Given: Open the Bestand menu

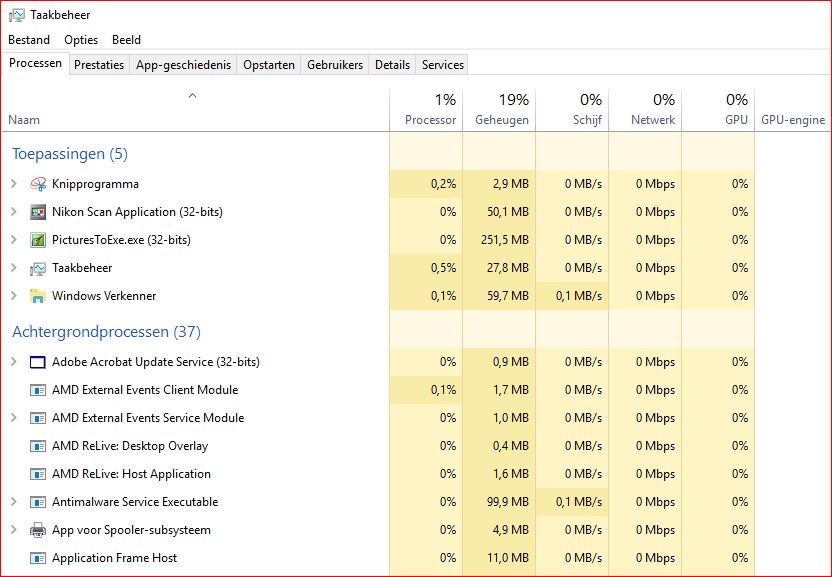Looking at the screenshot, I should tap(29, 40).
